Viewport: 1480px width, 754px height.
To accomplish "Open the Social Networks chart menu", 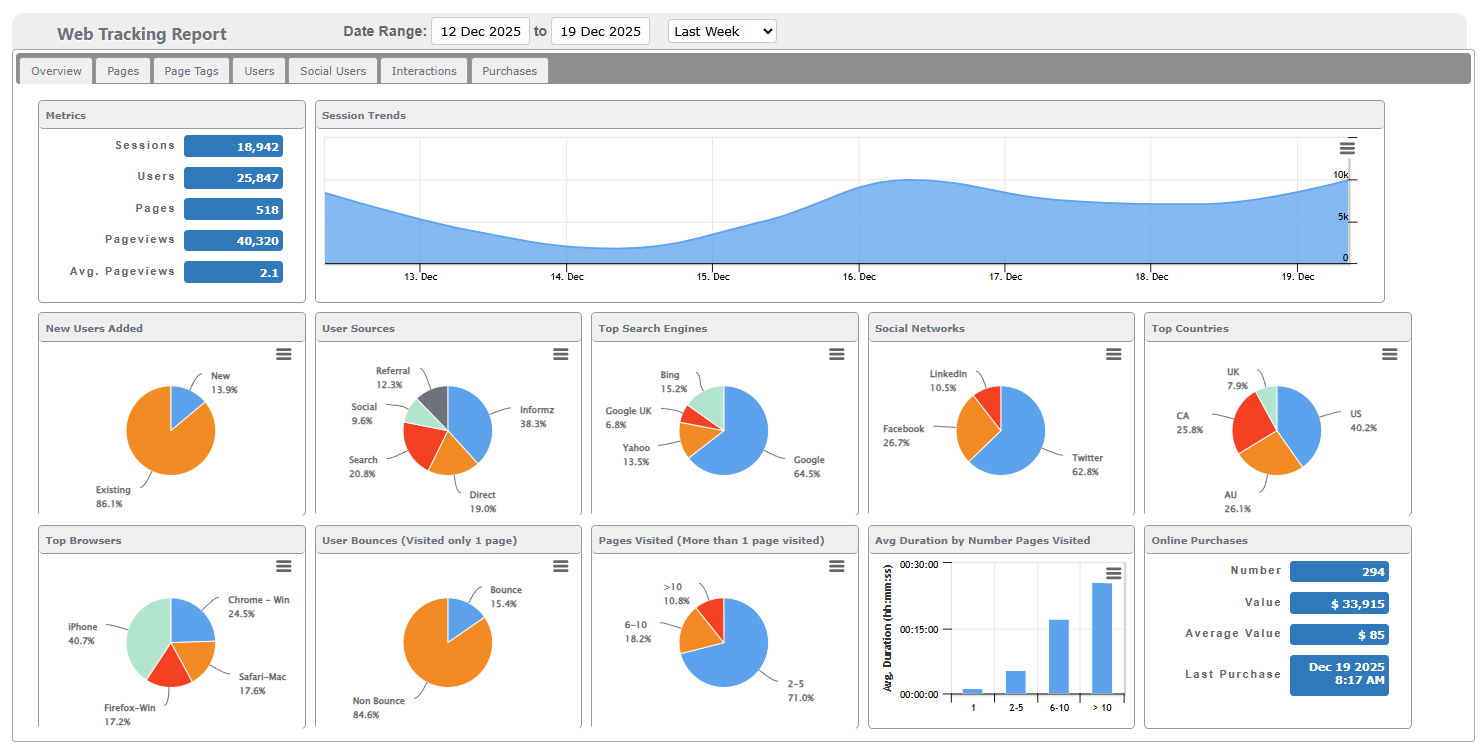I will click(x=1113, y=354).
